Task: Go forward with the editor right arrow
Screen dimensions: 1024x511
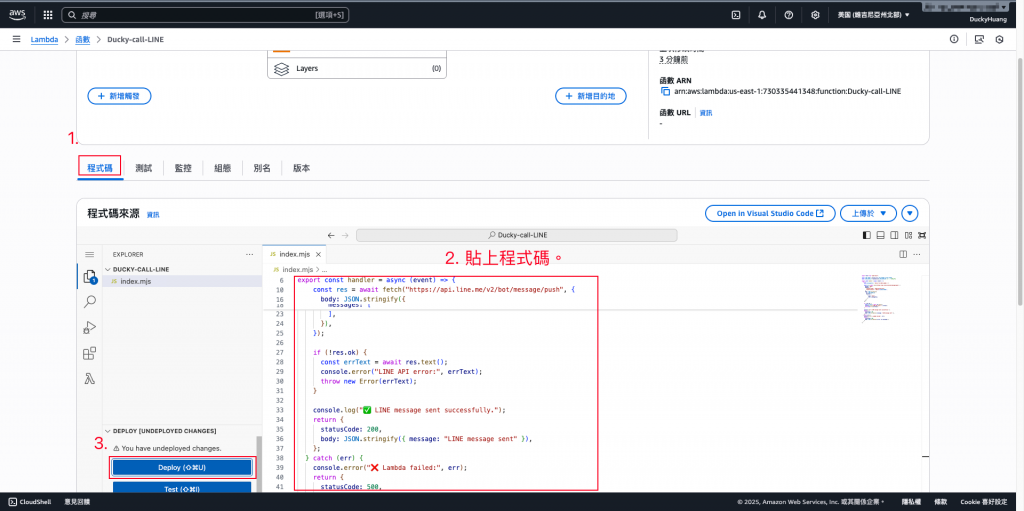Action: pyautogui.click(x=346, y=235)
